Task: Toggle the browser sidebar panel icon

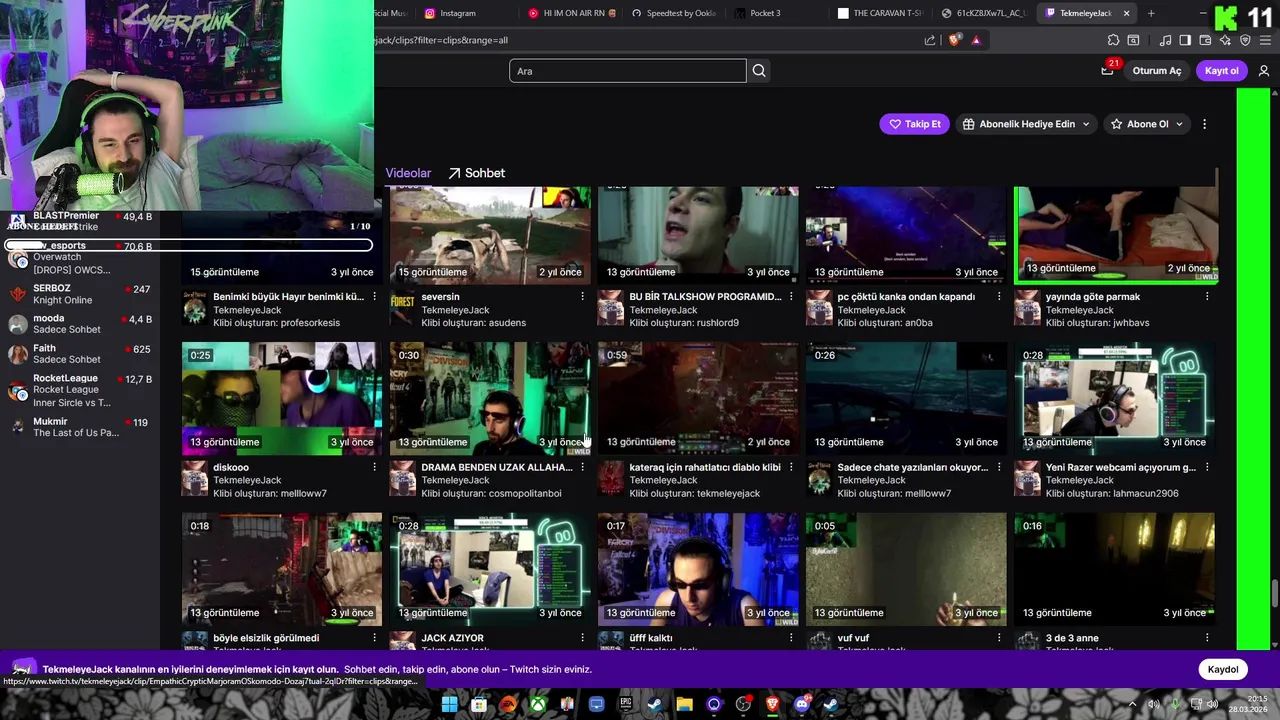Action: tap(1185, 40)
